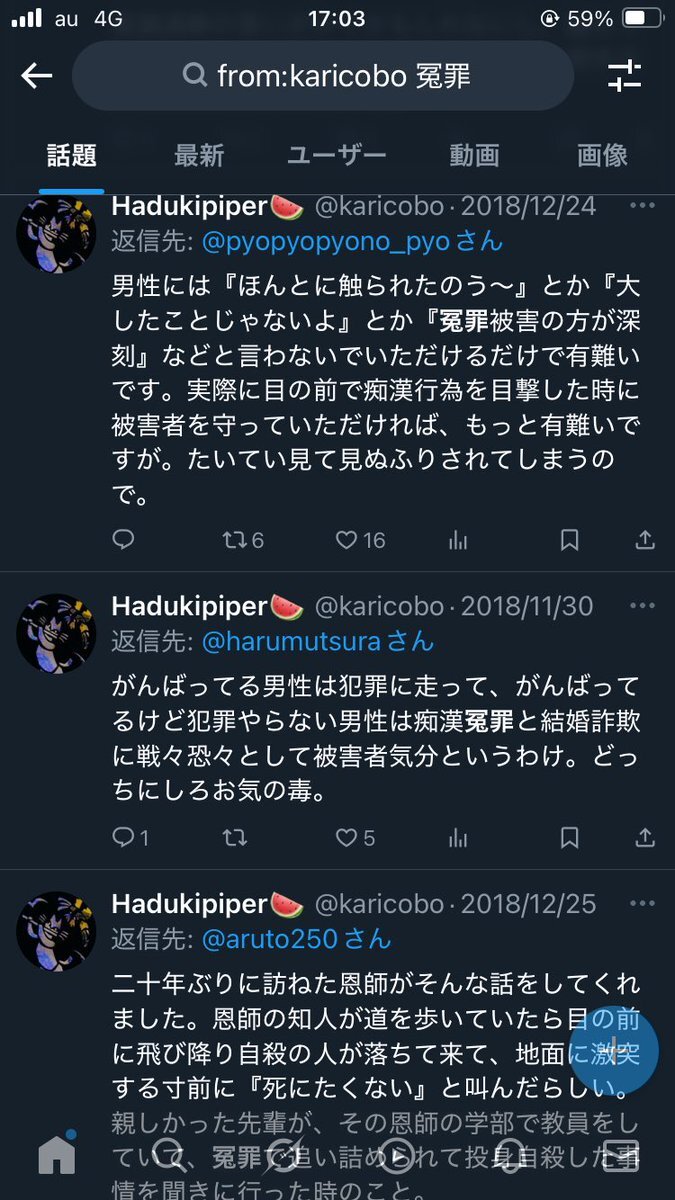The width and height of the screenshot is (675, 1200).
Task: Open more options on 2018/12/24 tweet
Action: (x=642, y=206)
